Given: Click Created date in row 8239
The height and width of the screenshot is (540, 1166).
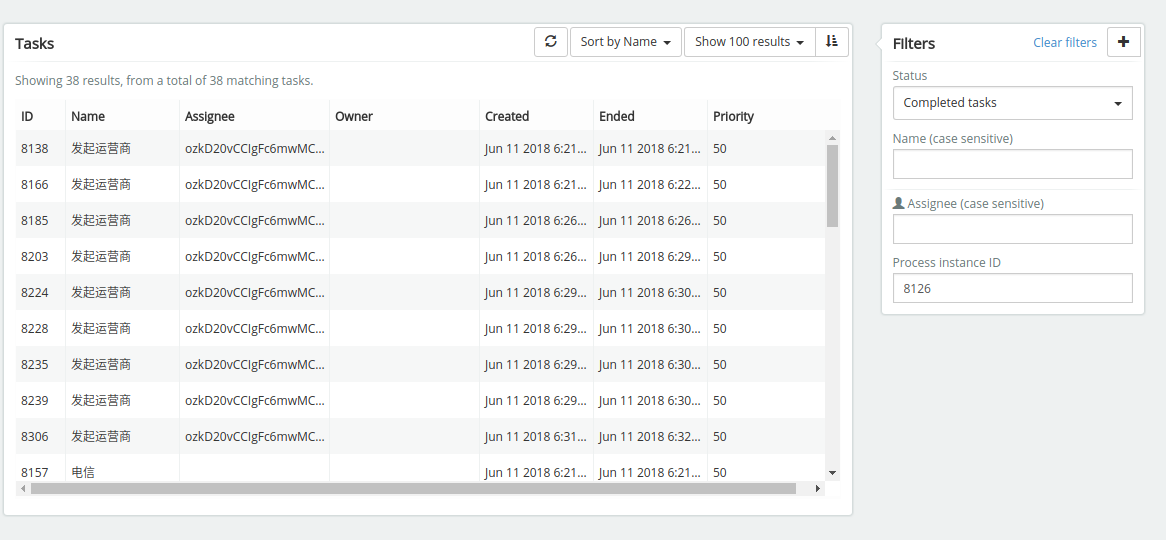Looking at the screenshot, I should pos(536,401).
